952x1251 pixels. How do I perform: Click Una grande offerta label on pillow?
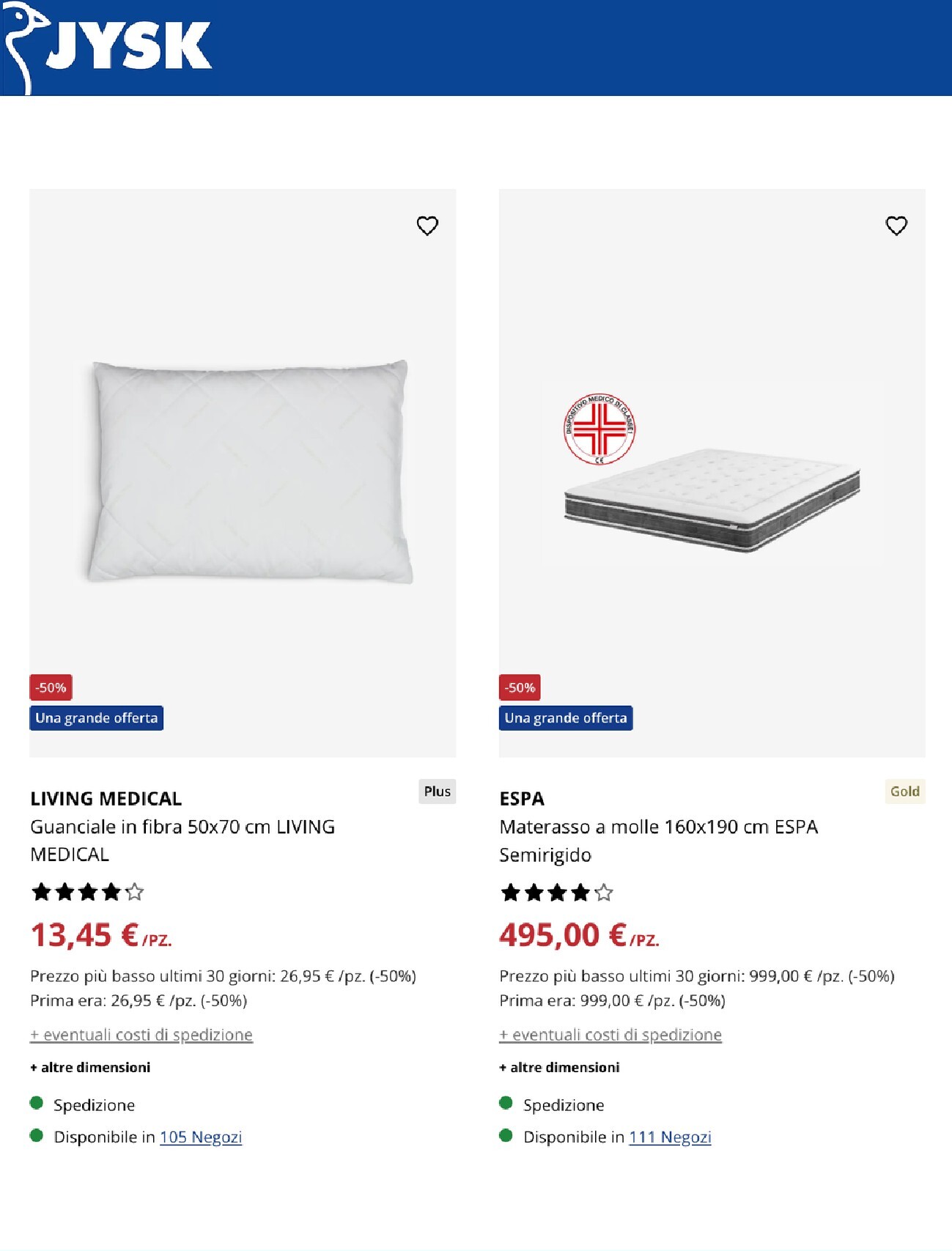(x=96, y=718)
